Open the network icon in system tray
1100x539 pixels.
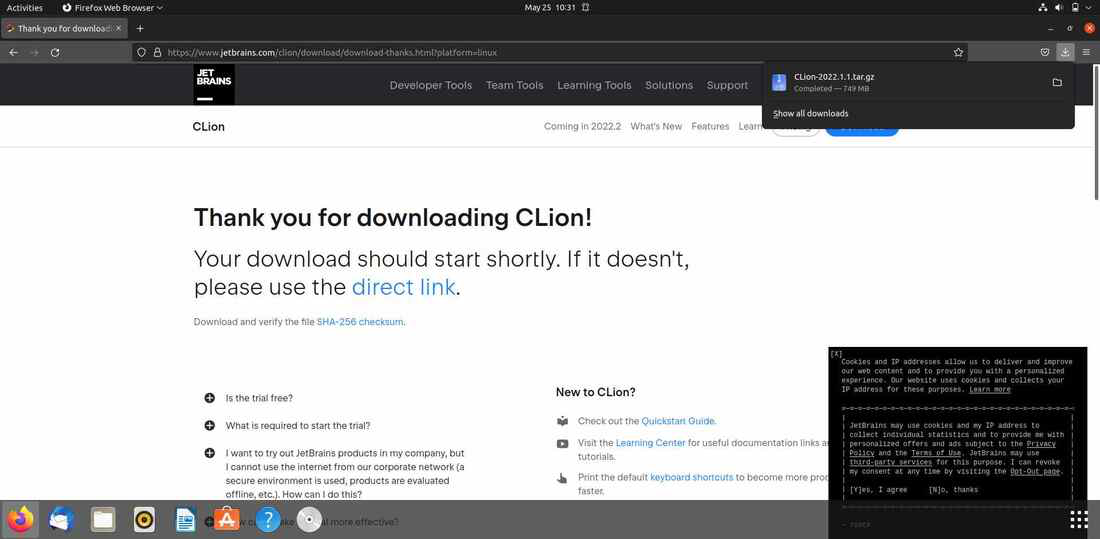click(x=1042, y=8)
